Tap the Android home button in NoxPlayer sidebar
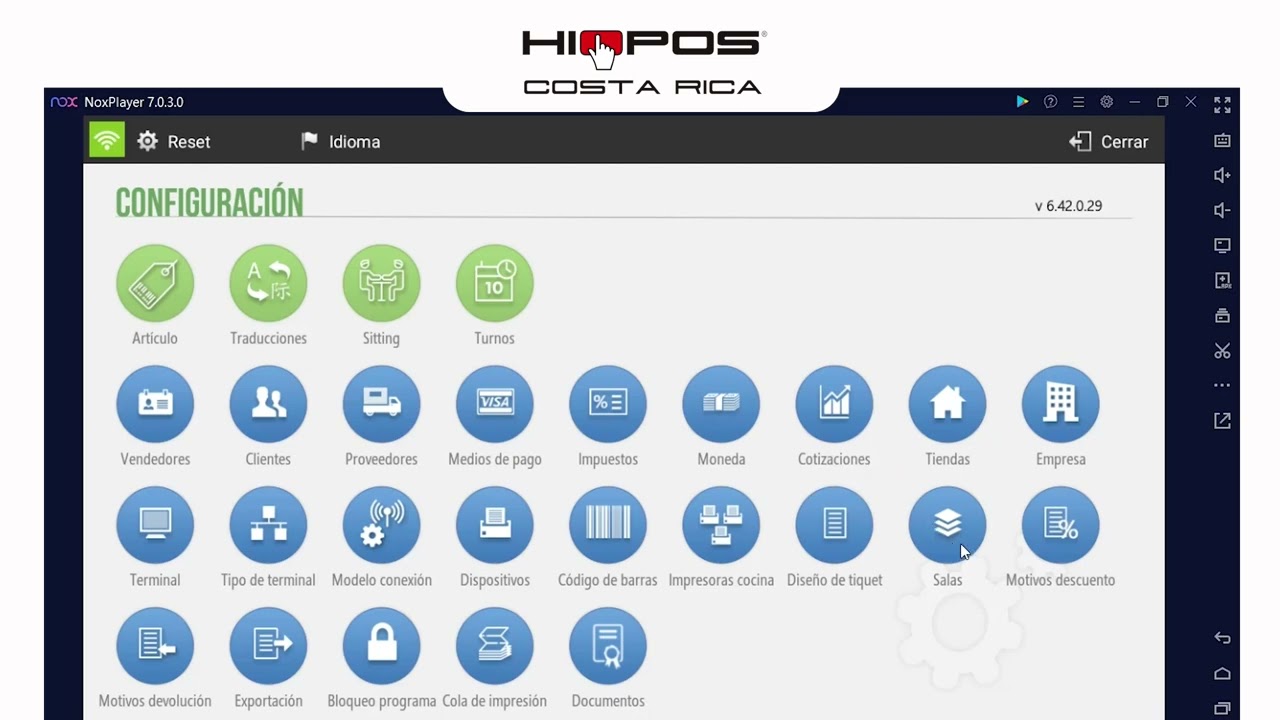Image resolution: width=1280 pixels, height=720 pixels. tap(1222, 674)
